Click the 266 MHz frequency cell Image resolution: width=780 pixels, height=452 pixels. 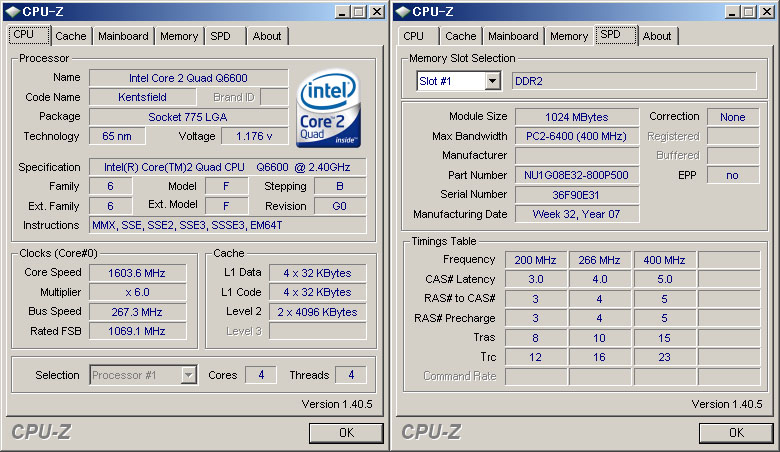click(x=599, y=260)
